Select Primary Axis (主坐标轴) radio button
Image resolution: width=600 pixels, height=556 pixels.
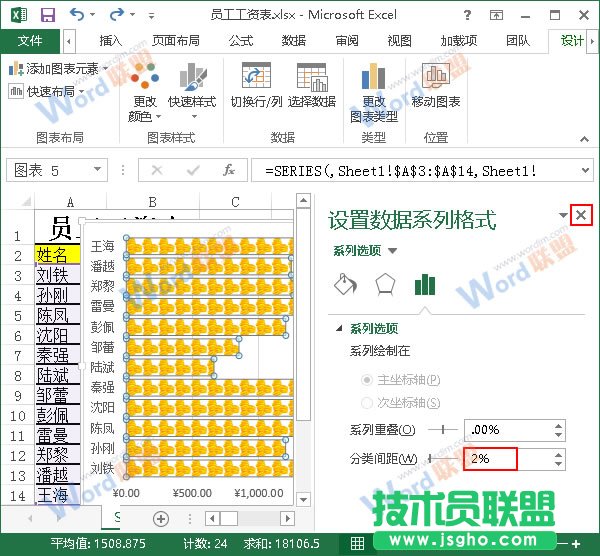point(367,380)
